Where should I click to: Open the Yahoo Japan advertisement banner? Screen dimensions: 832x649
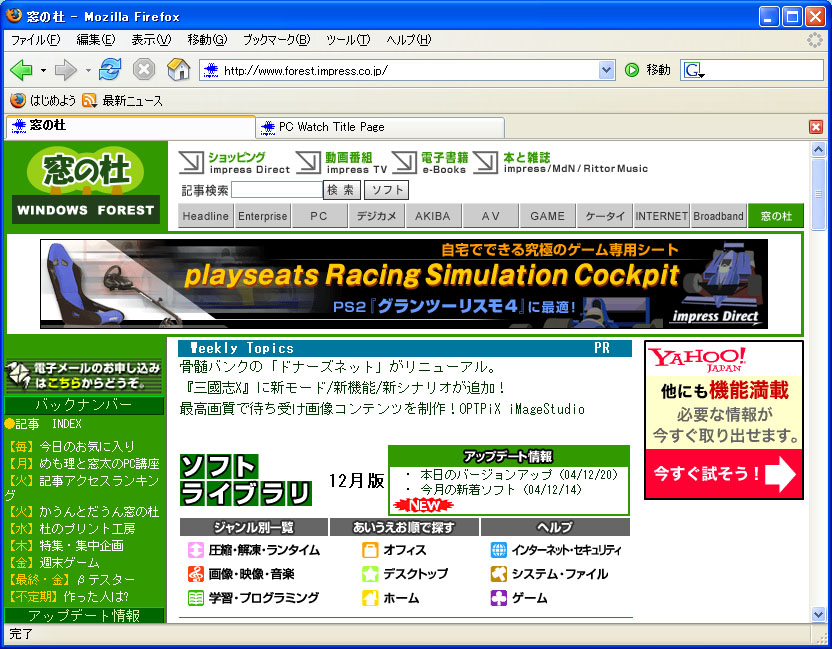724,419
